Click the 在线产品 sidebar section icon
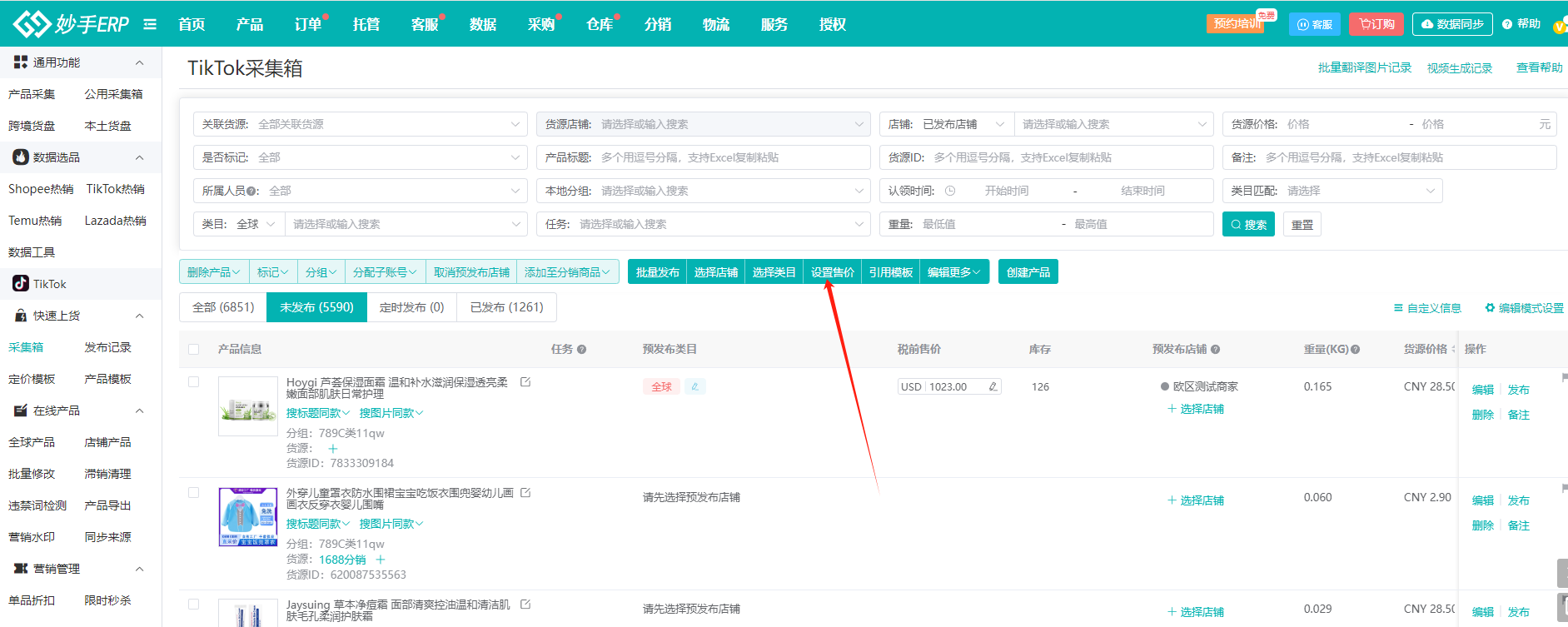This screenshot has height=627, width=1568. click(21, 411)
